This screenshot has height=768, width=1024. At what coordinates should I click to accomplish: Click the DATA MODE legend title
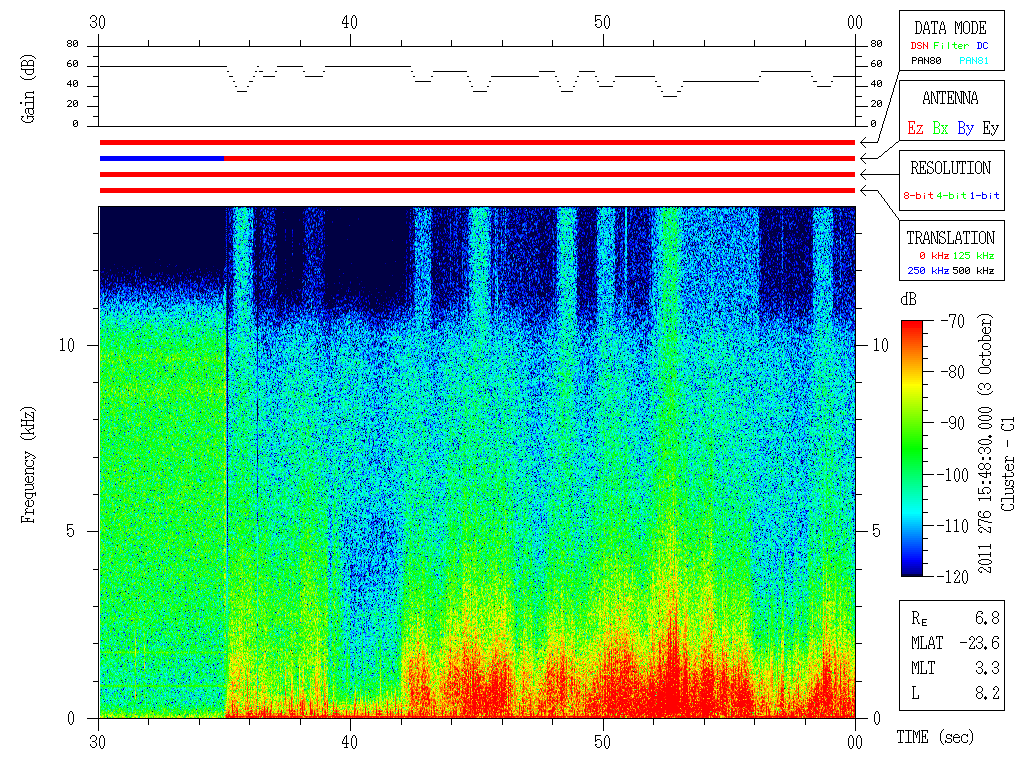coord(950,28)
